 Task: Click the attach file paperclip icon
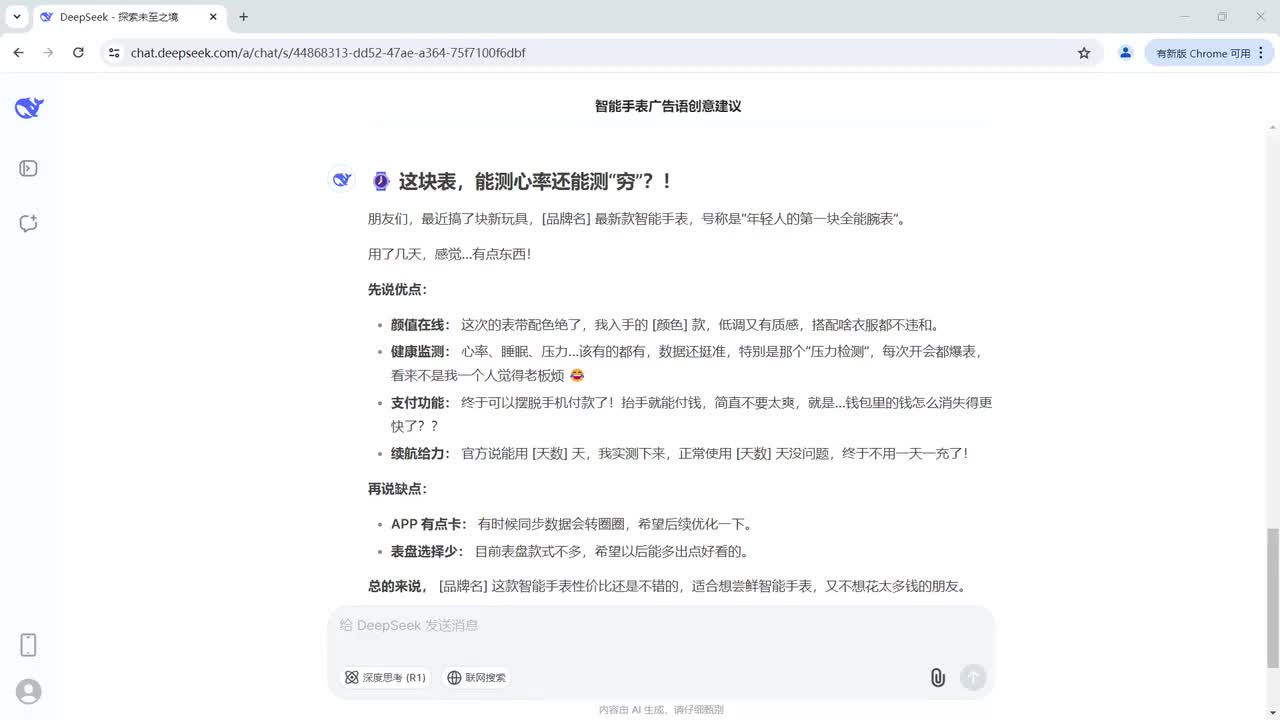click(937, 677)
